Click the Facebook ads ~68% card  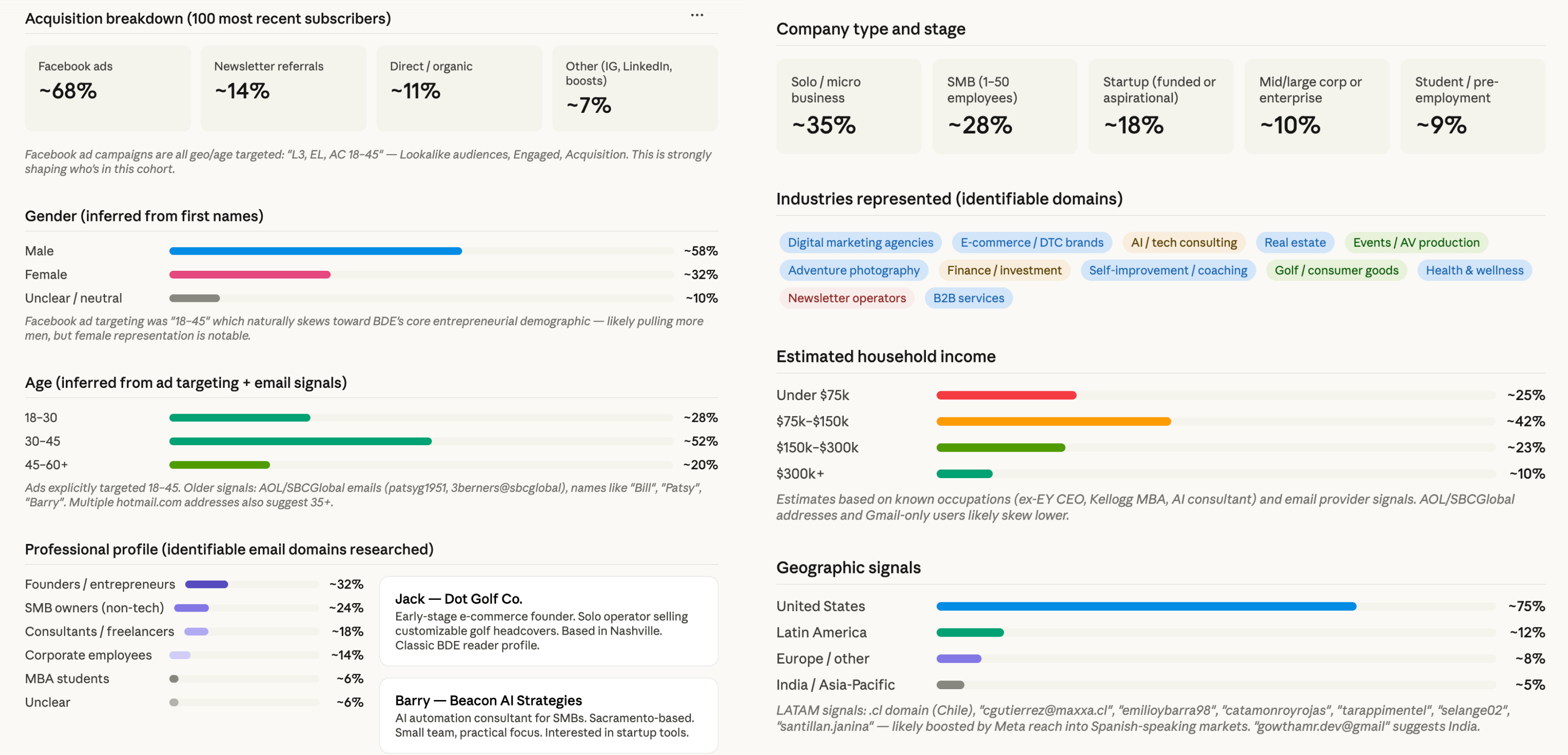(108, 88)
